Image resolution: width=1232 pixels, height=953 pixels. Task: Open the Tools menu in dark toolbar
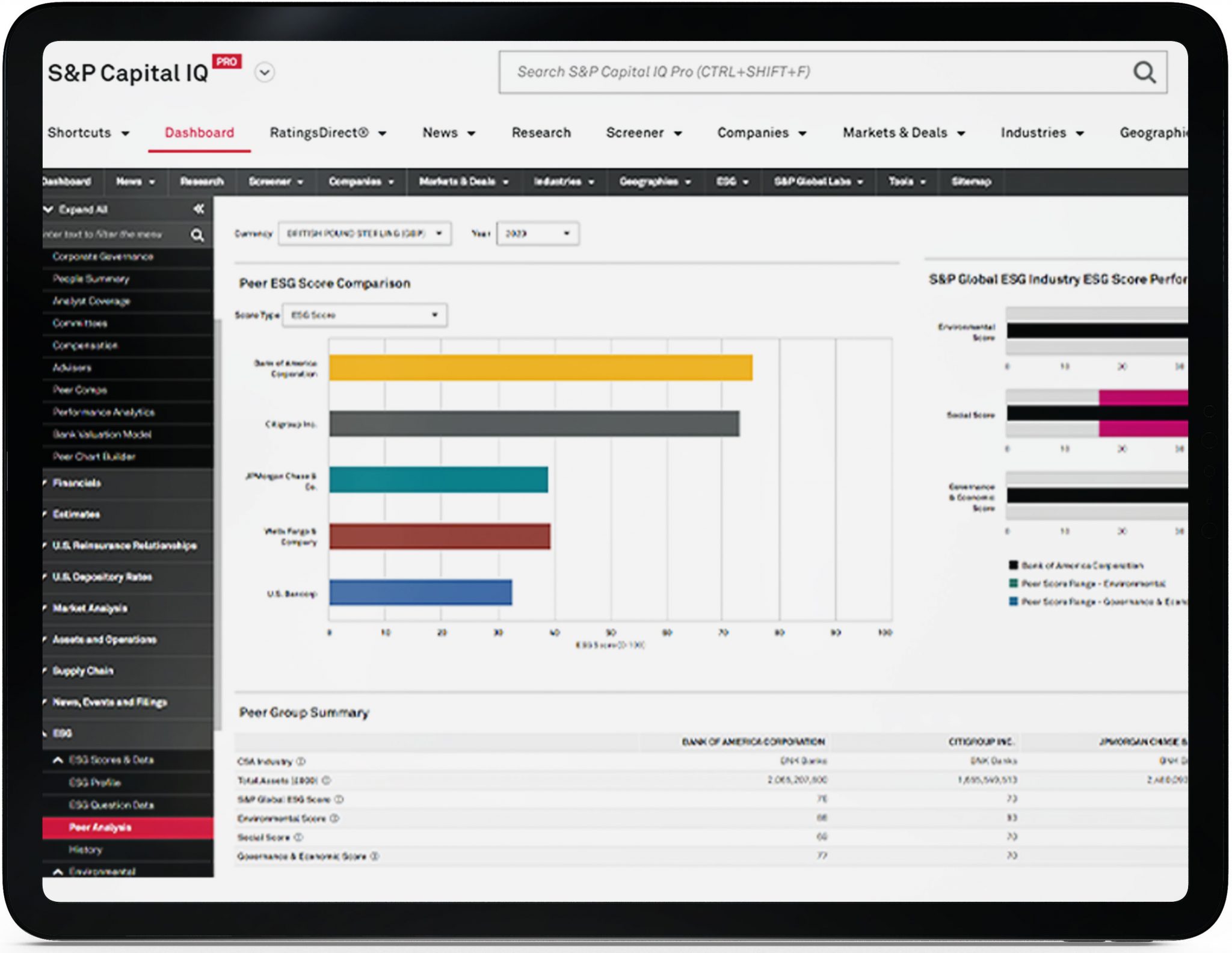coord(907,182)
